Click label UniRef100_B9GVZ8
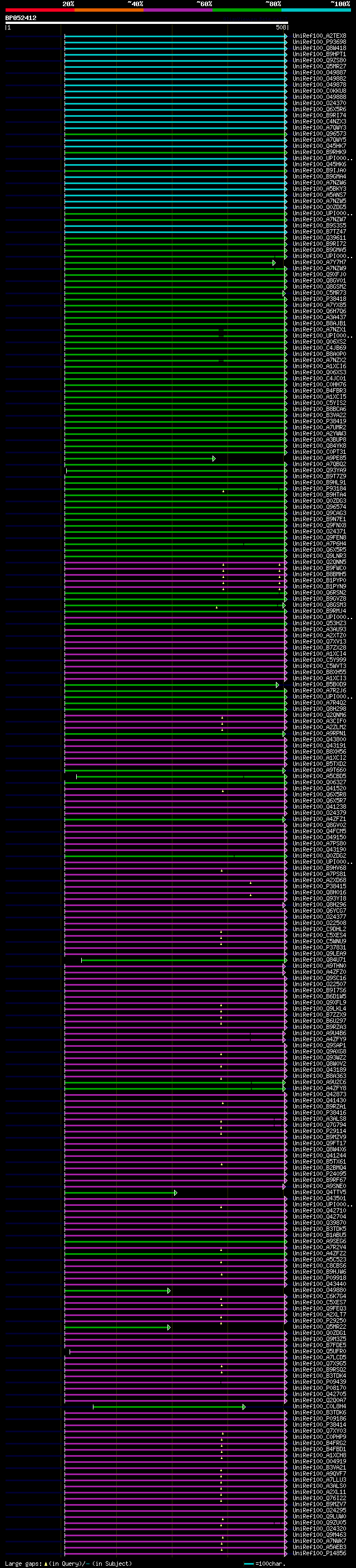This screenshot has width=356, height=1568. click(x=319, y=599)
